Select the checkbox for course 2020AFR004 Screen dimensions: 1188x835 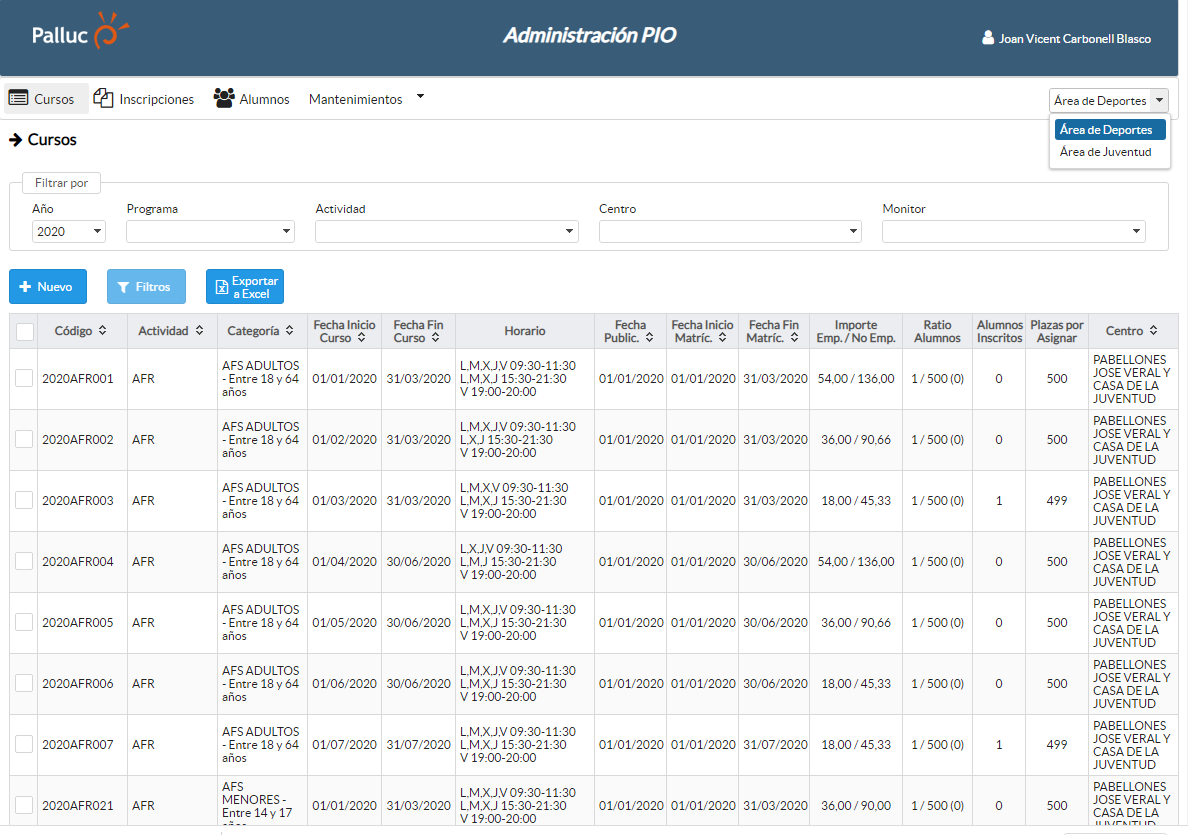[x=25, y=561]
